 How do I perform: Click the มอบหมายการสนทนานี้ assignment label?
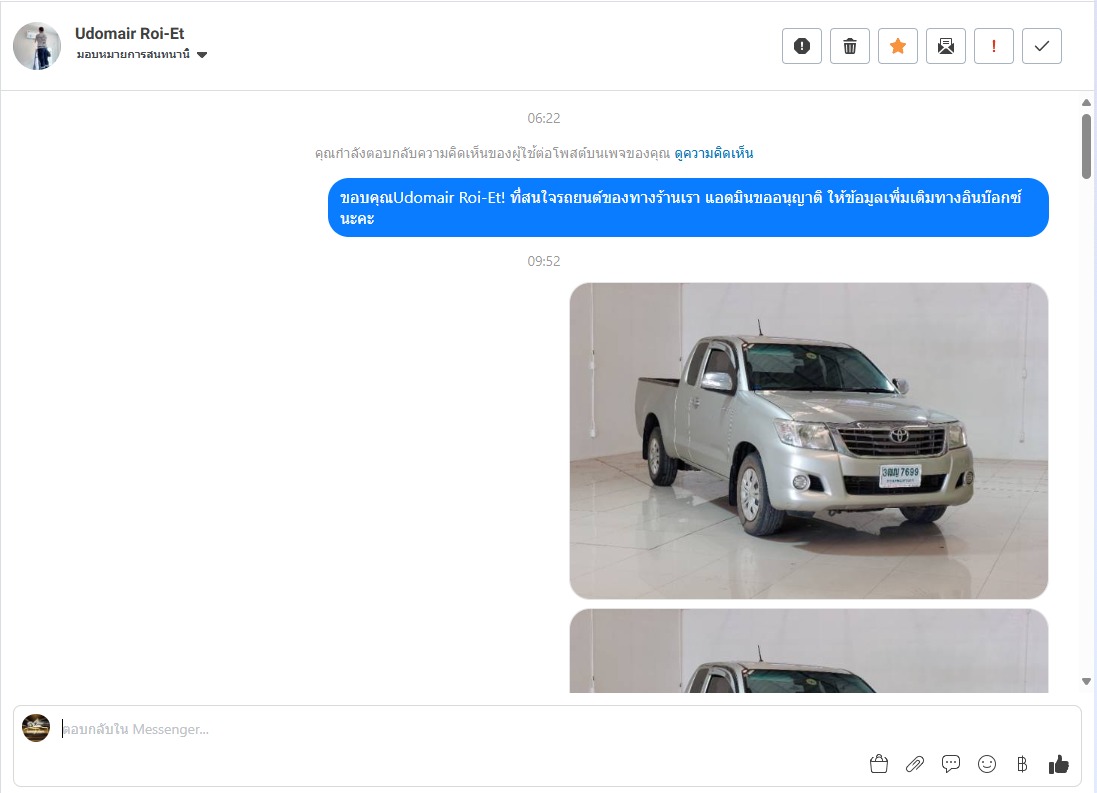tap(133, 55)
